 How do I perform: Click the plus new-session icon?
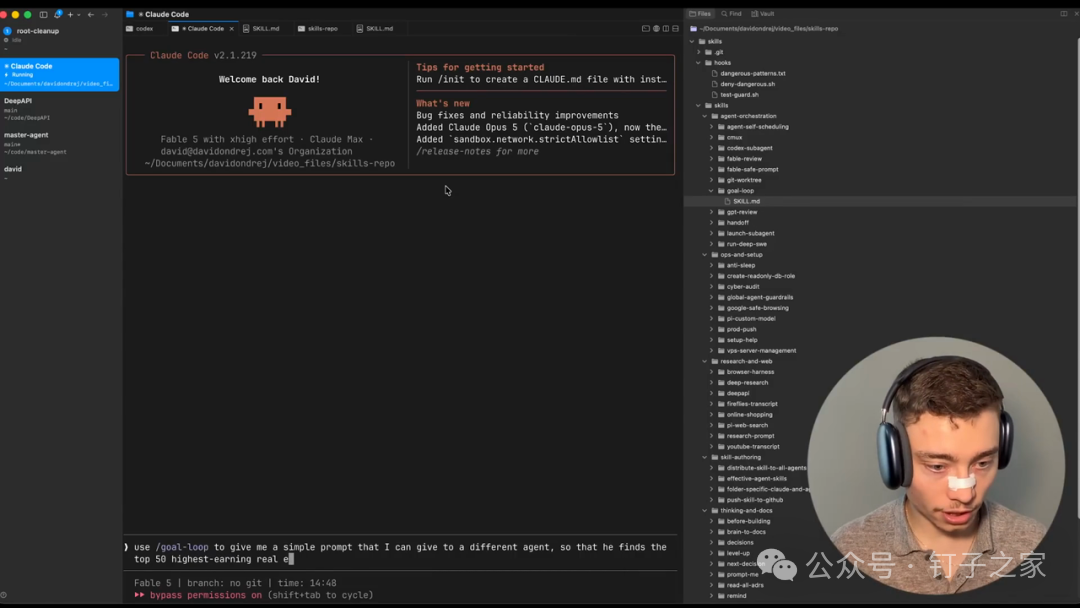pos(70,14)
